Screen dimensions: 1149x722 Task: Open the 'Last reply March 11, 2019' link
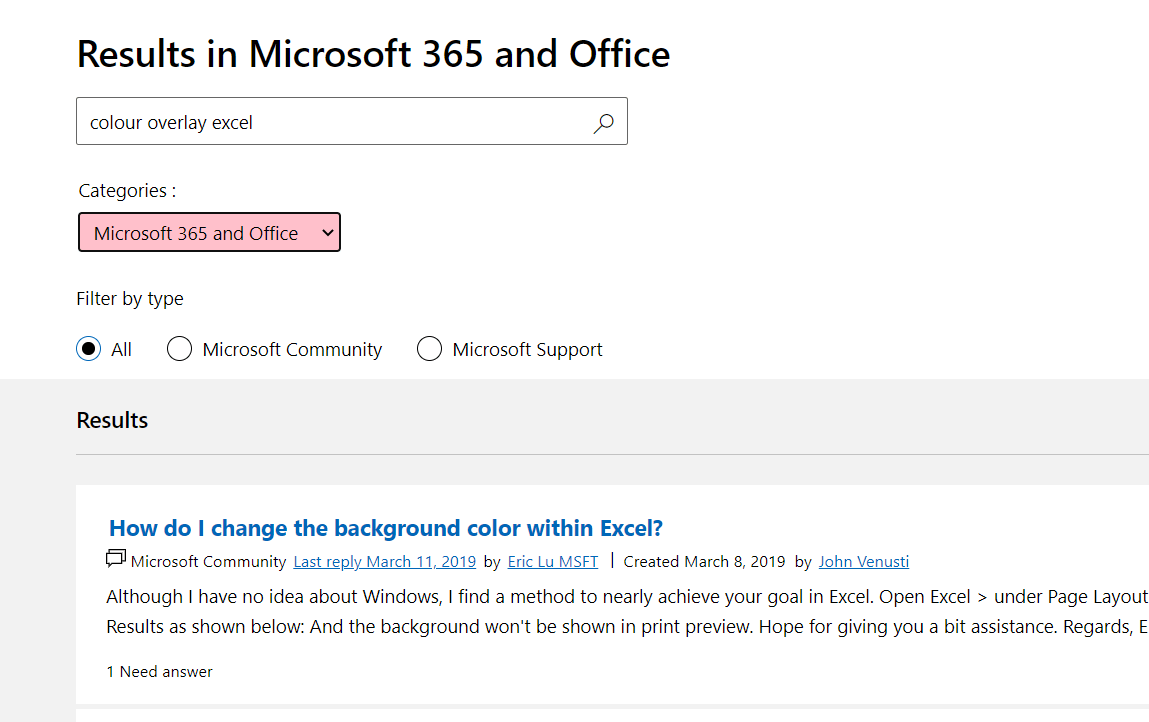tap(385, 562)
